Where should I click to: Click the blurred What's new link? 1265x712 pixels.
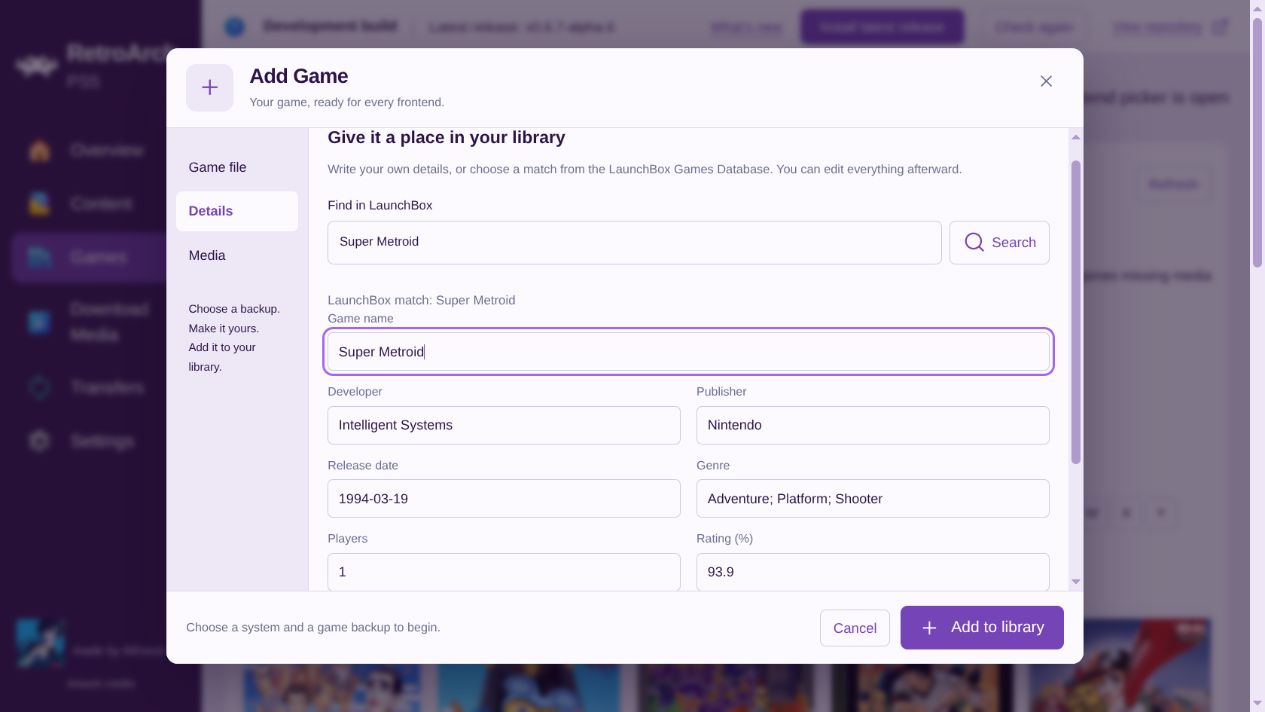click(x=746, y=27)
